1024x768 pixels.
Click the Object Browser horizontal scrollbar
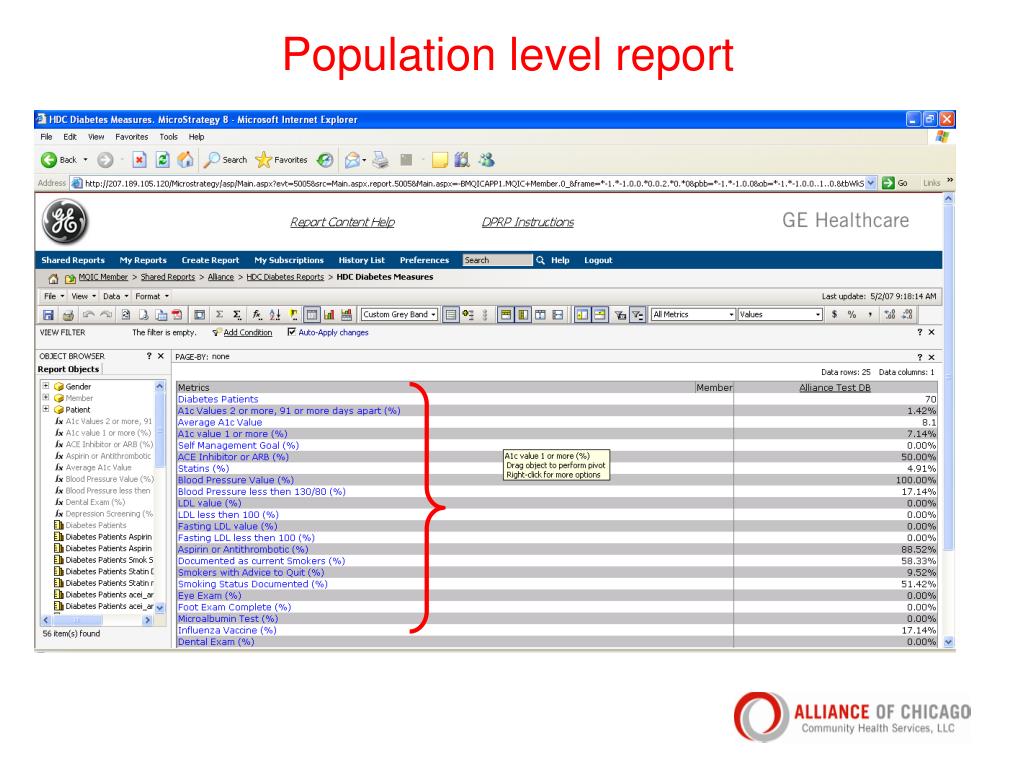(97, 620)
